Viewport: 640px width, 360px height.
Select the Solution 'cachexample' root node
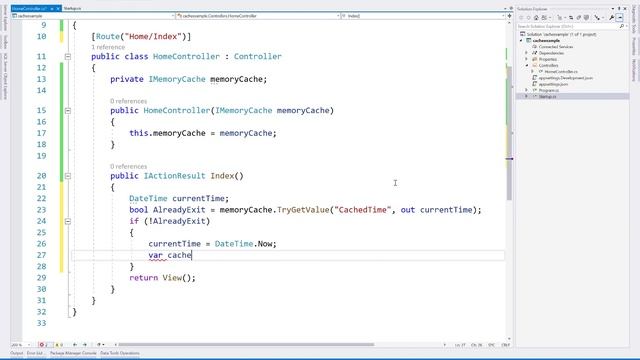point(561,34)
